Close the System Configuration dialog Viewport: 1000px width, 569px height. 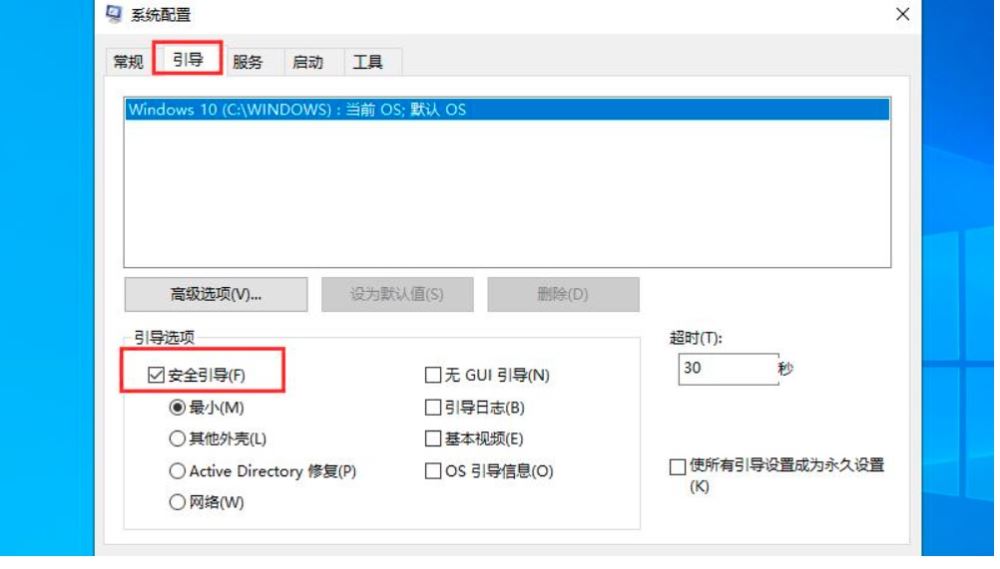(x=902, y=14)
